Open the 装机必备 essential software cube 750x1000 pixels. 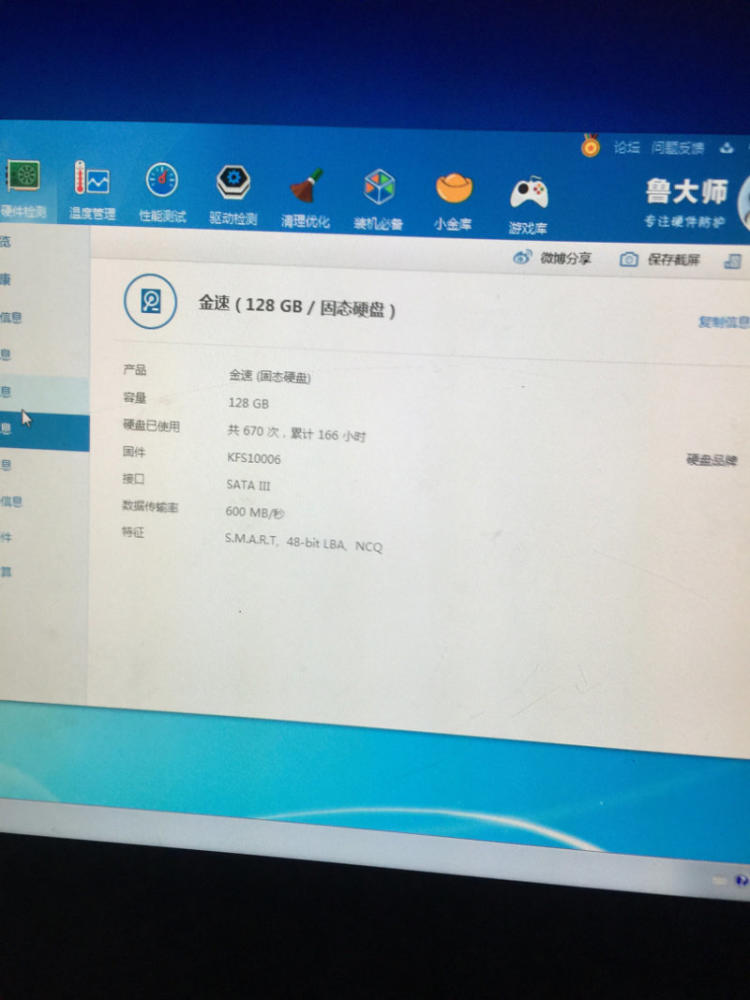click(378, 200)
